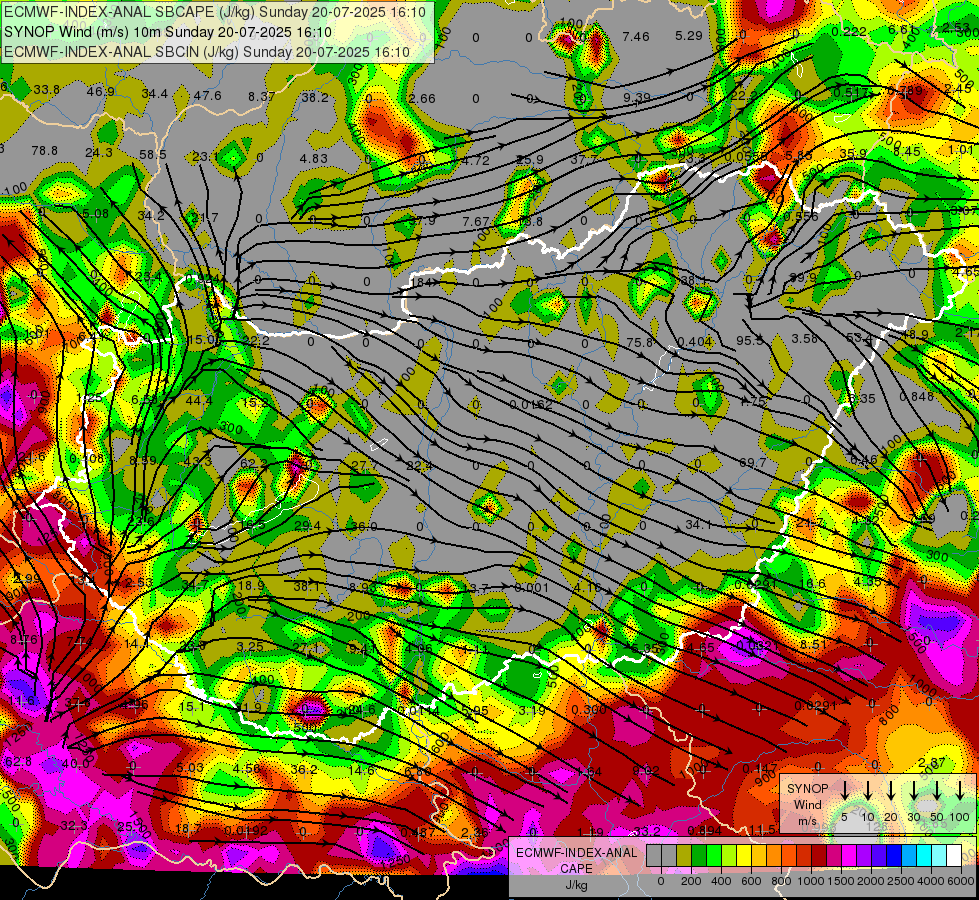Click the 5.03 value on the map
This screenshot has height=900, width=979.
(189, 767)
